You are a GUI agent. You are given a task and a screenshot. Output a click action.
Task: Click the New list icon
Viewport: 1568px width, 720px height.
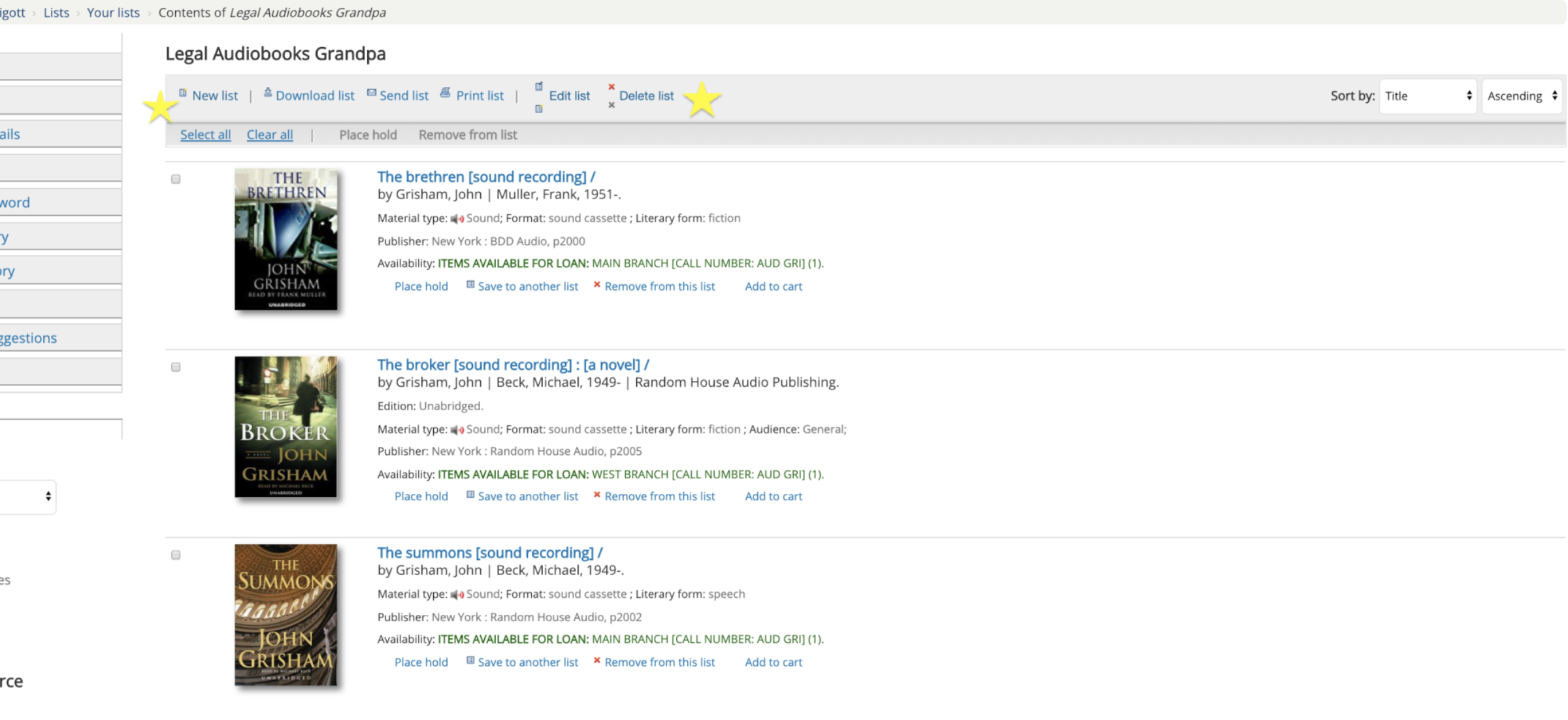(x=183, y=93)
